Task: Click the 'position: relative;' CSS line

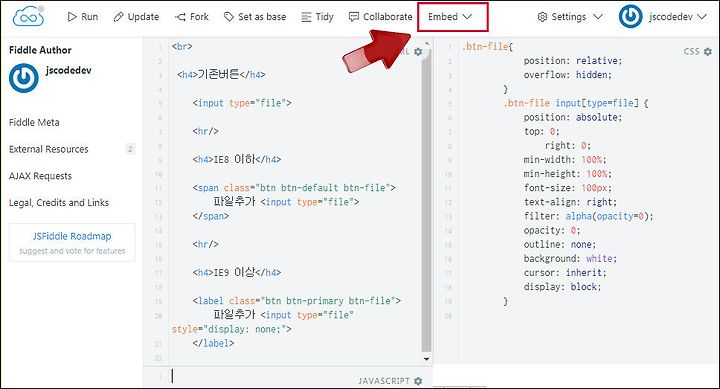Action: [573, 61]
